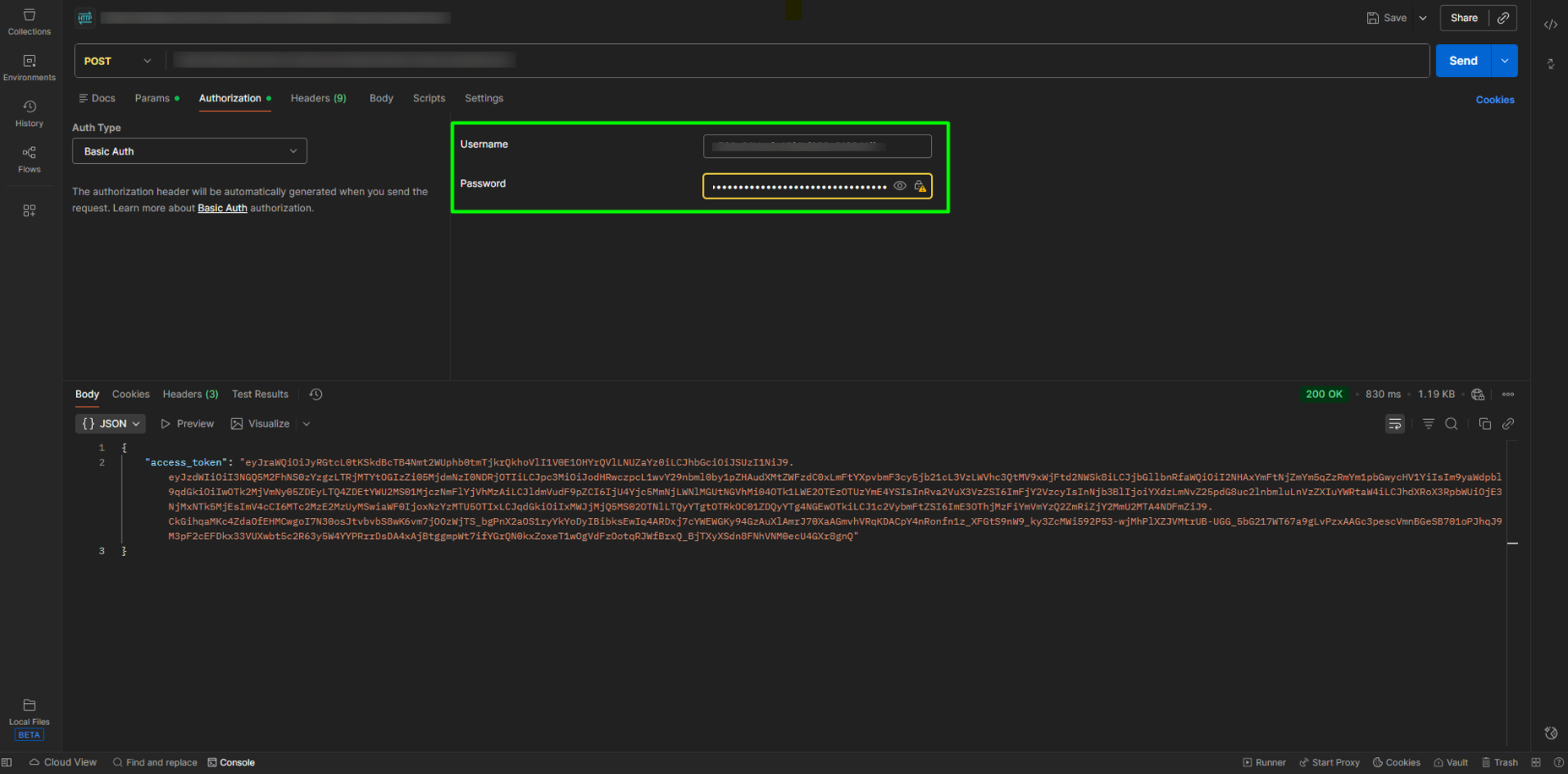Expand the Basic Auth type dropdown
This screenshot has height=774, width=1568.
click(189, 151)
